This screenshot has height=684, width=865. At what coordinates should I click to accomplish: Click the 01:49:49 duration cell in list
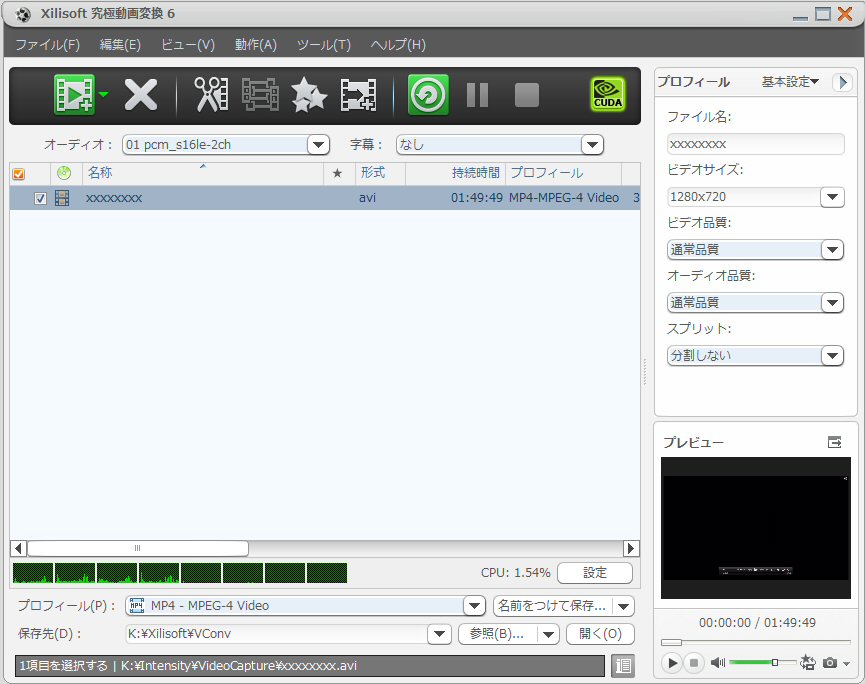point(477,197)
